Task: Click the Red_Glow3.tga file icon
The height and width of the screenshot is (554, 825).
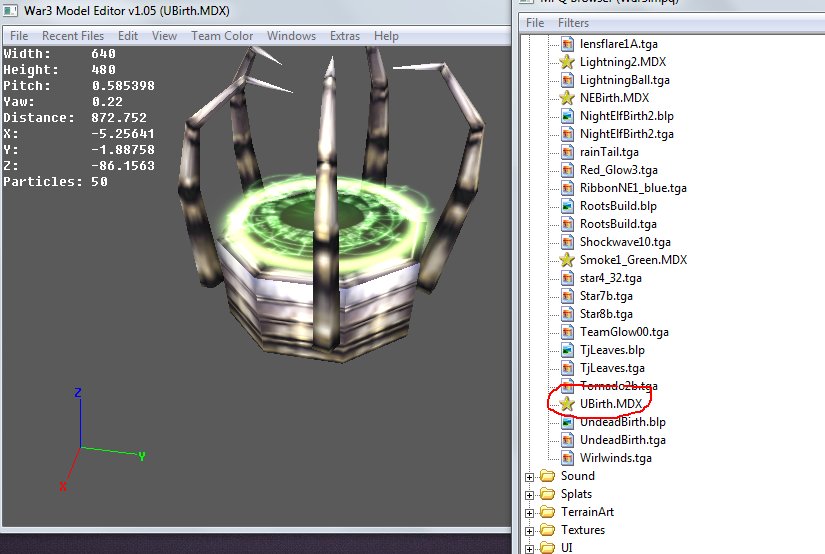Action: 567,170
